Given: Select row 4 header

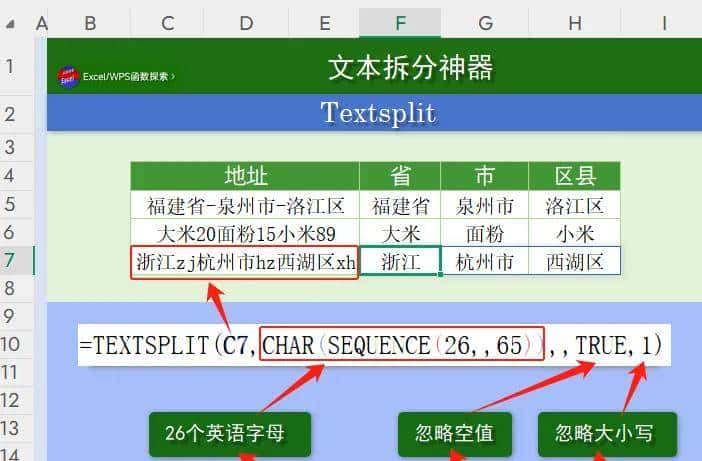Looking at the screenshot, I should [16, 175].
